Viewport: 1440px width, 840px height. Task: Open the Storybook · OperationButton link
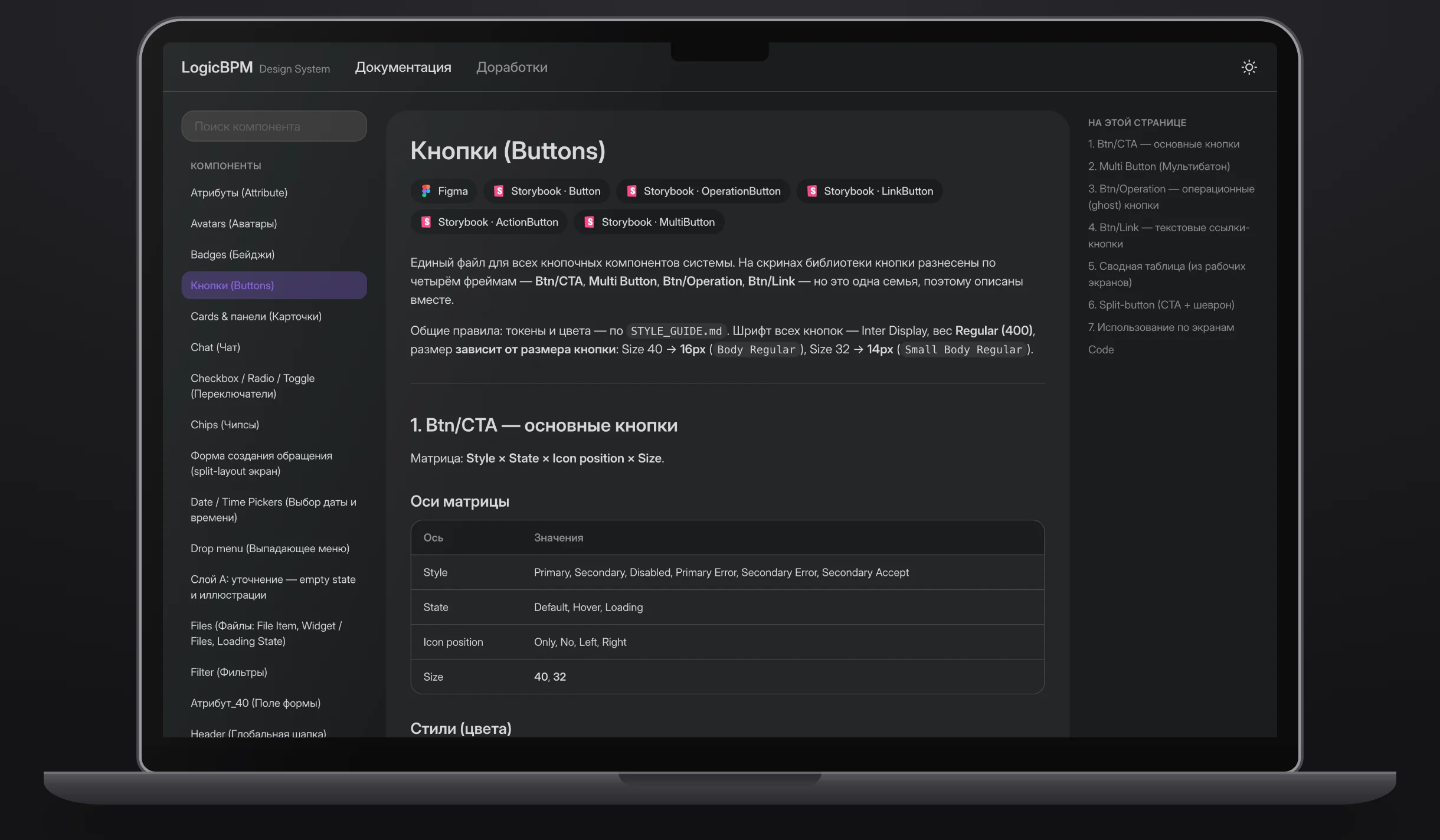(x=703, y=191)
